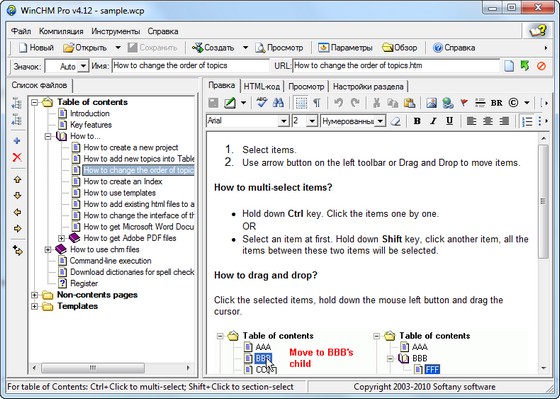This screenshot has width=560, height=399.
Task: Click the spell check ABC icon
Action: pyautogui.click(x=262, y=103)
